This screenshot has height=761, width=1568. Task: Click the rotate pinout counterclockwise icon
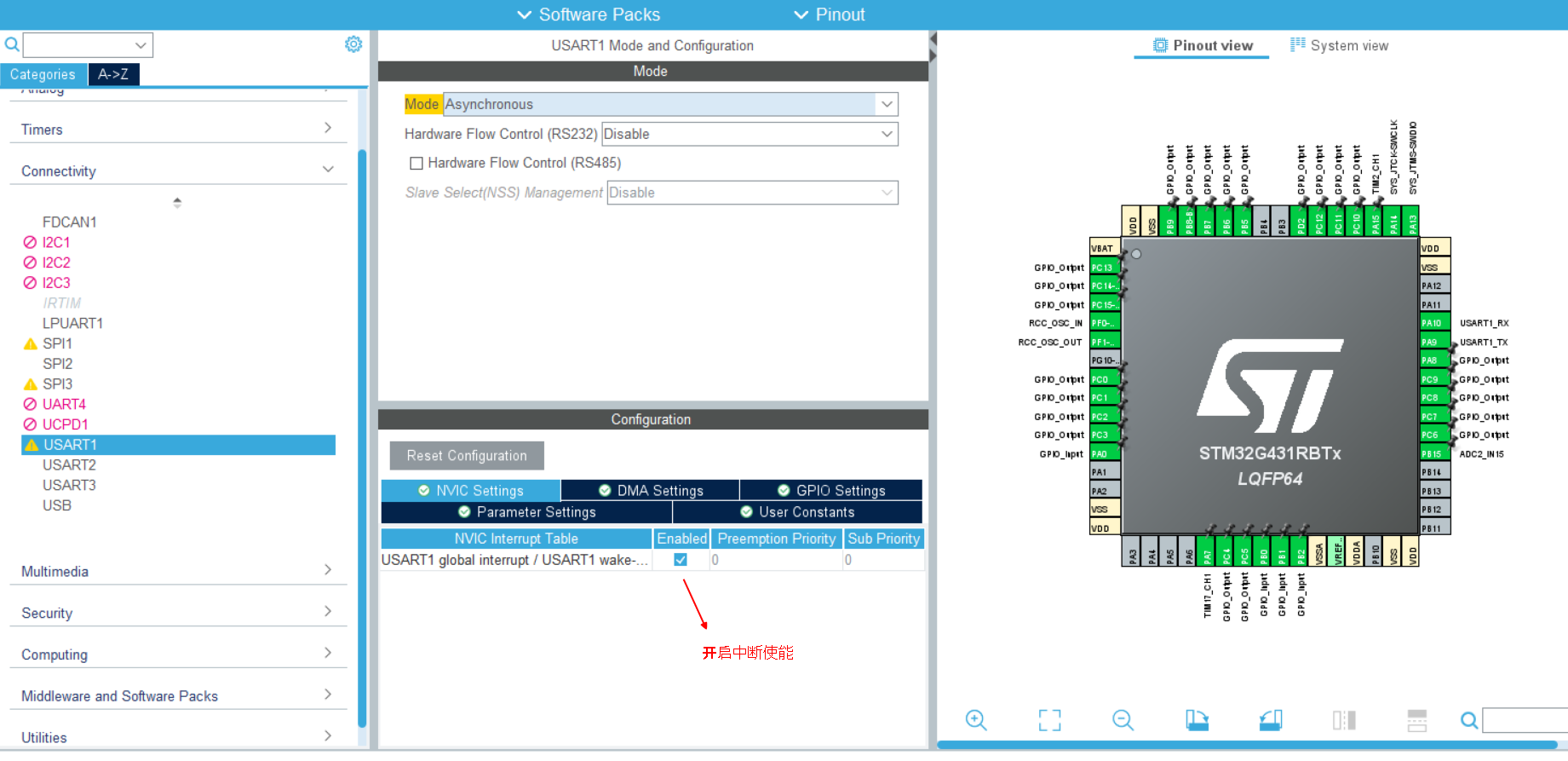[1271, 720]
